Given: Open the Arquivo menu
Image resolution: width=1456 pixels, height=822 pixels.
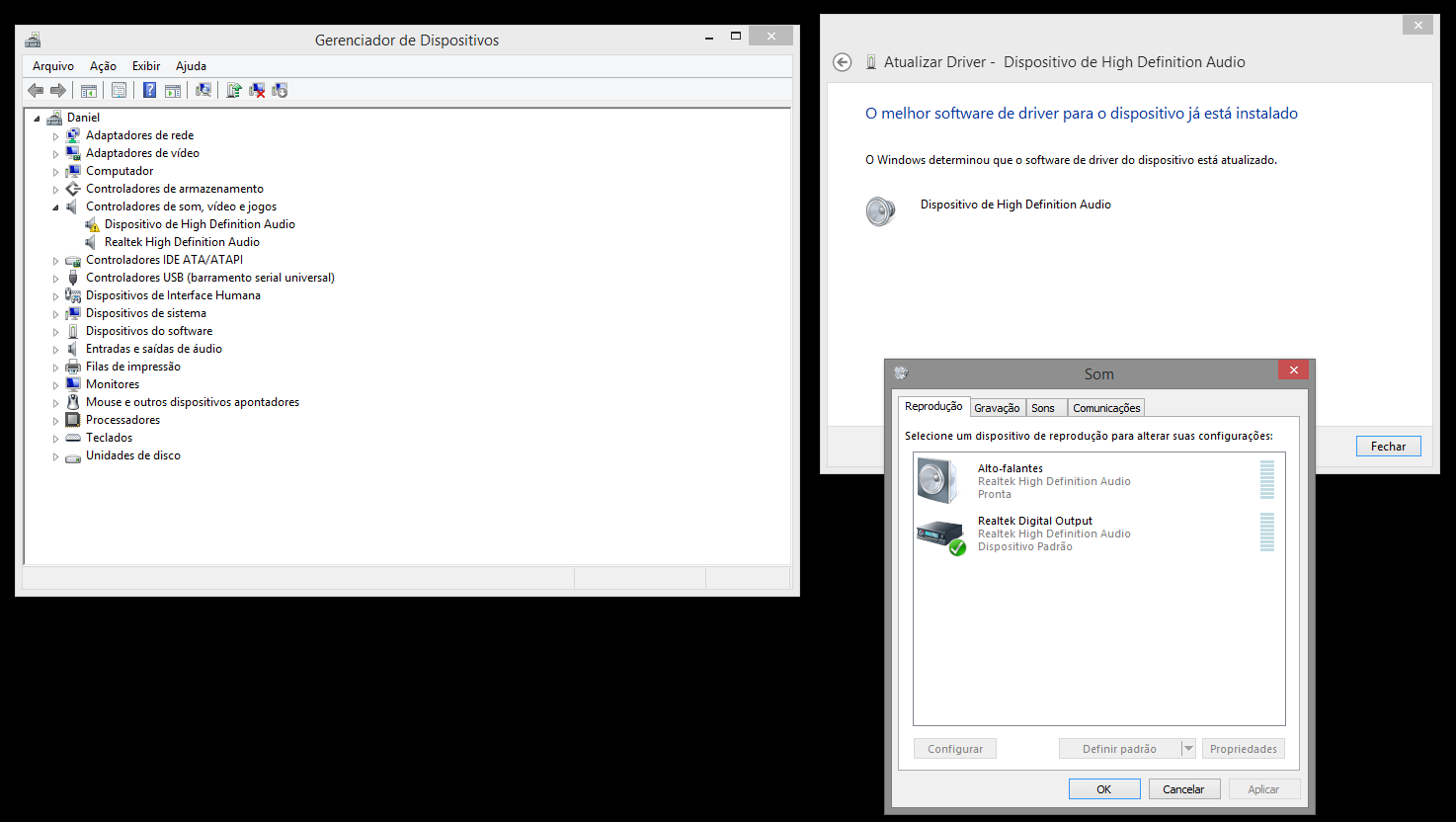Looking at the screenshot, I should point(53,66).
